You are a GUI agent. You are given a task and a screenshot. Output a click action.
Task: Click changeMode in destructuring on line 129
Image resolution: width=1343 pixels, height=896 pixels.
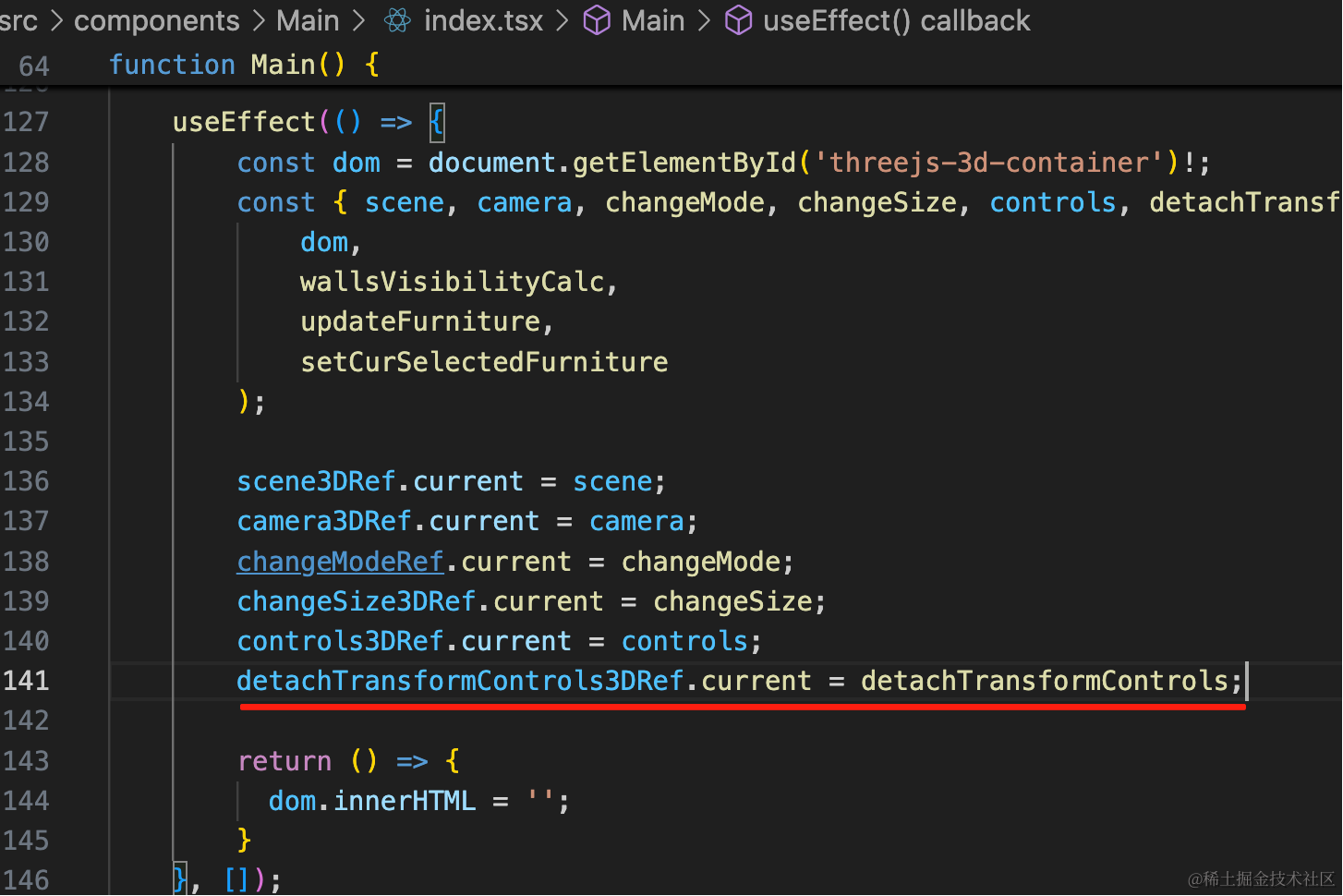(684, 202)
